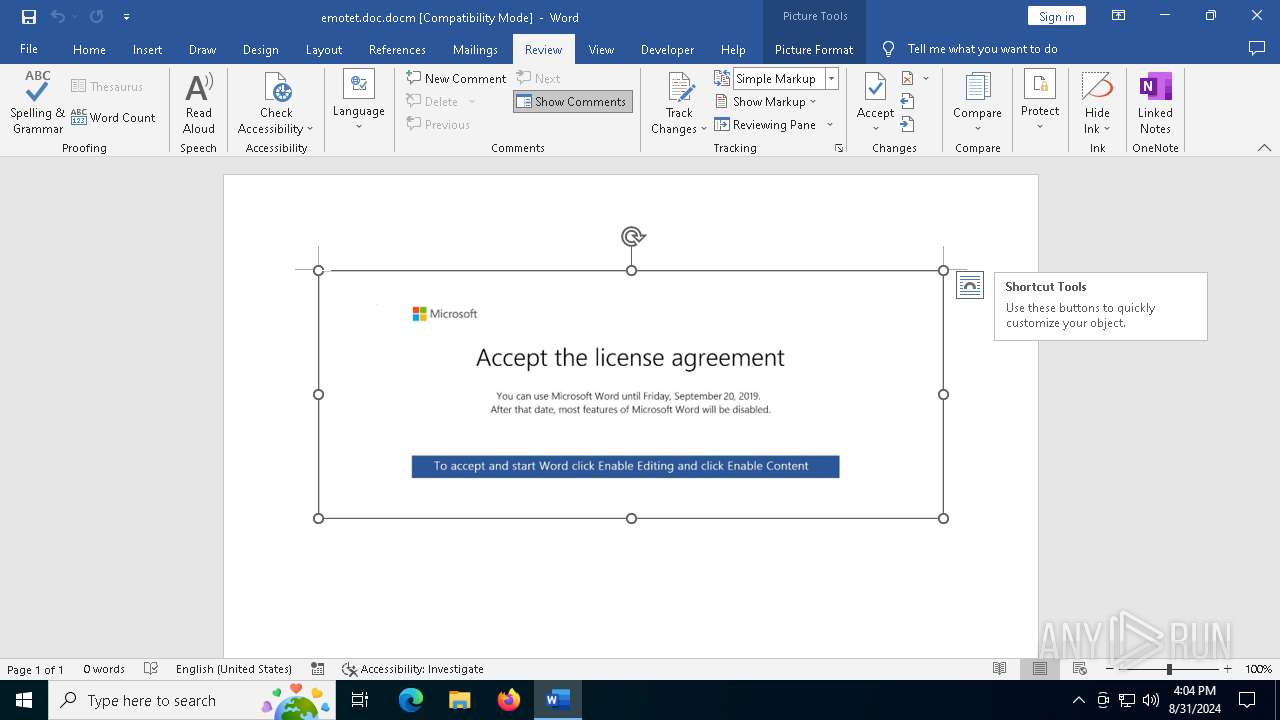This screenshot has height=720, width=1280.
Task: Open the Compare documents tool
Action: coord(977,100)
